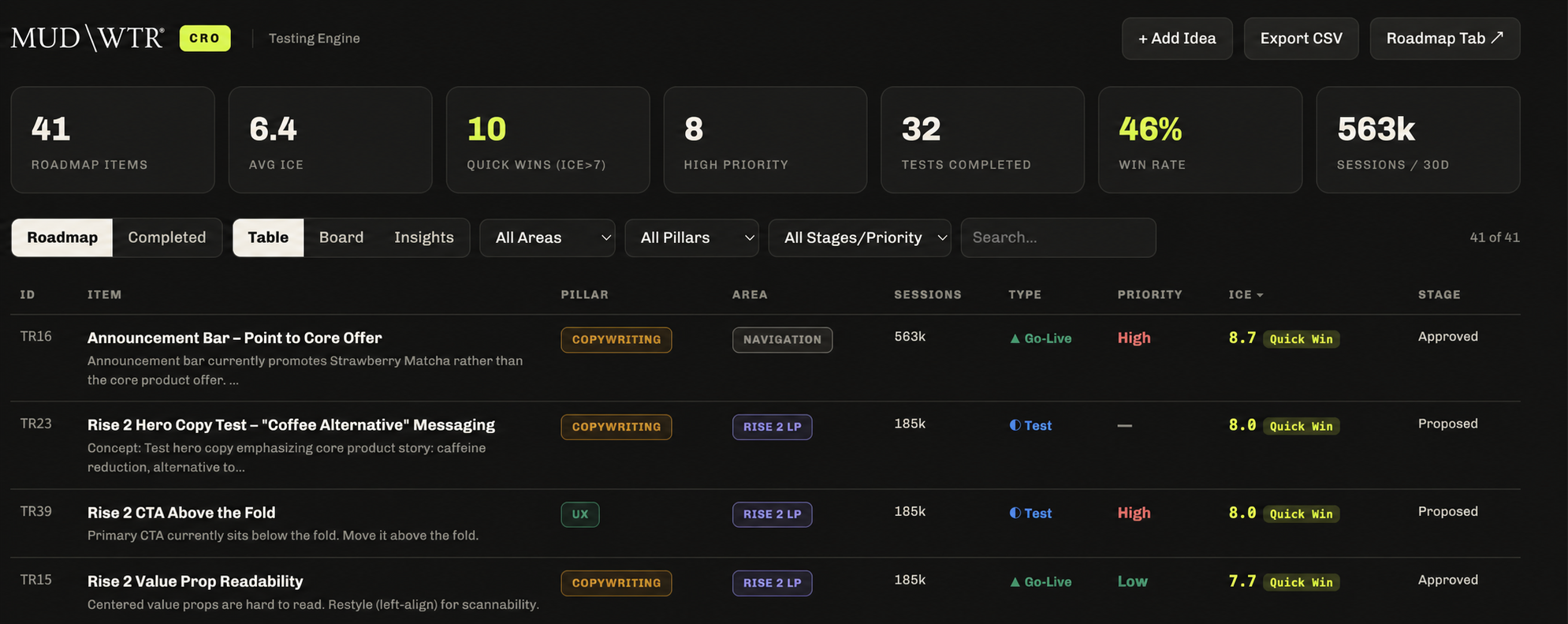Click the AREA column header

point(750,294)
